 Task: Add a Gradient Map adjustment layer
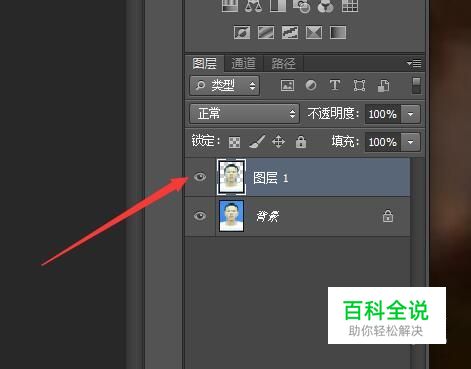pos(338,33)
